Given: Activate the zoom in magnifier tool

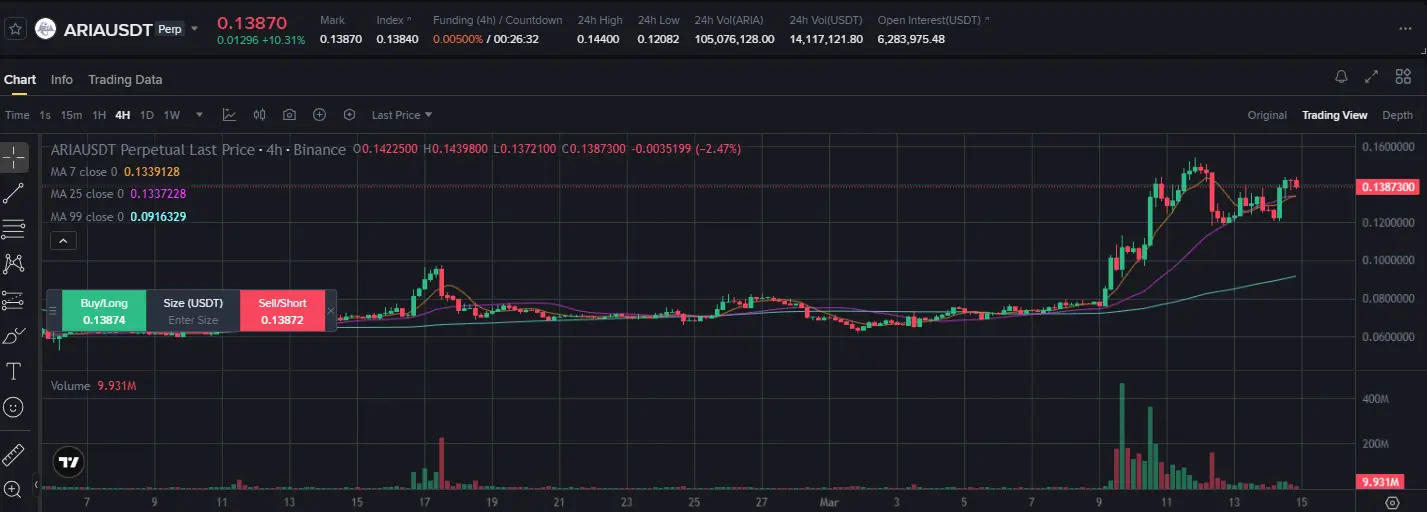Looking at the screenshot, I should 14,489.
